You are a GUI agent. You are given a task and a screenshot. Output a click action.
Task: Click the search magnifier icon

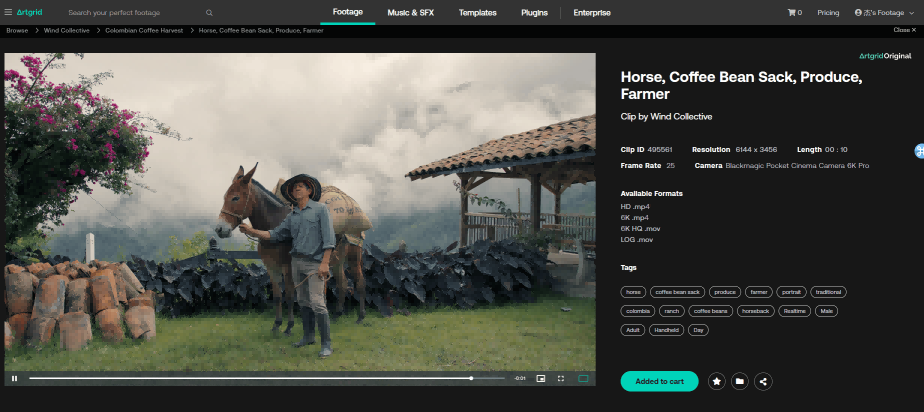click(x=209, y=13)
